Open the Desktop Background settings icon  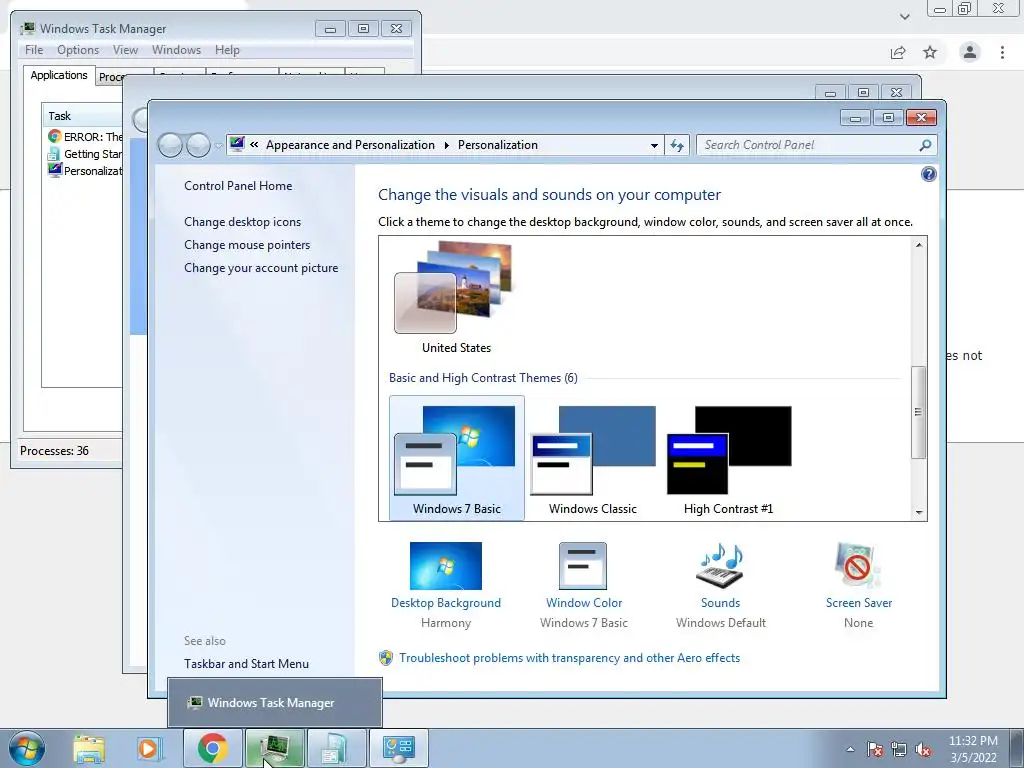pos(445,566)
